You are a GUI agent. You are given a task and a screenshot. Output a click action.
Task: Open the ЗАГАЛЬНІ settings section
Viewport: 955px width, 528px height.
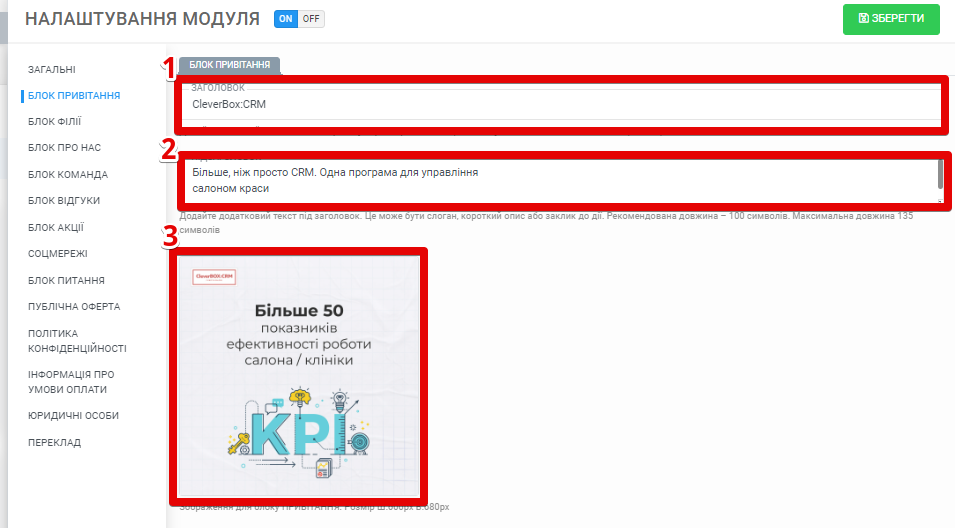coord(52,69)
